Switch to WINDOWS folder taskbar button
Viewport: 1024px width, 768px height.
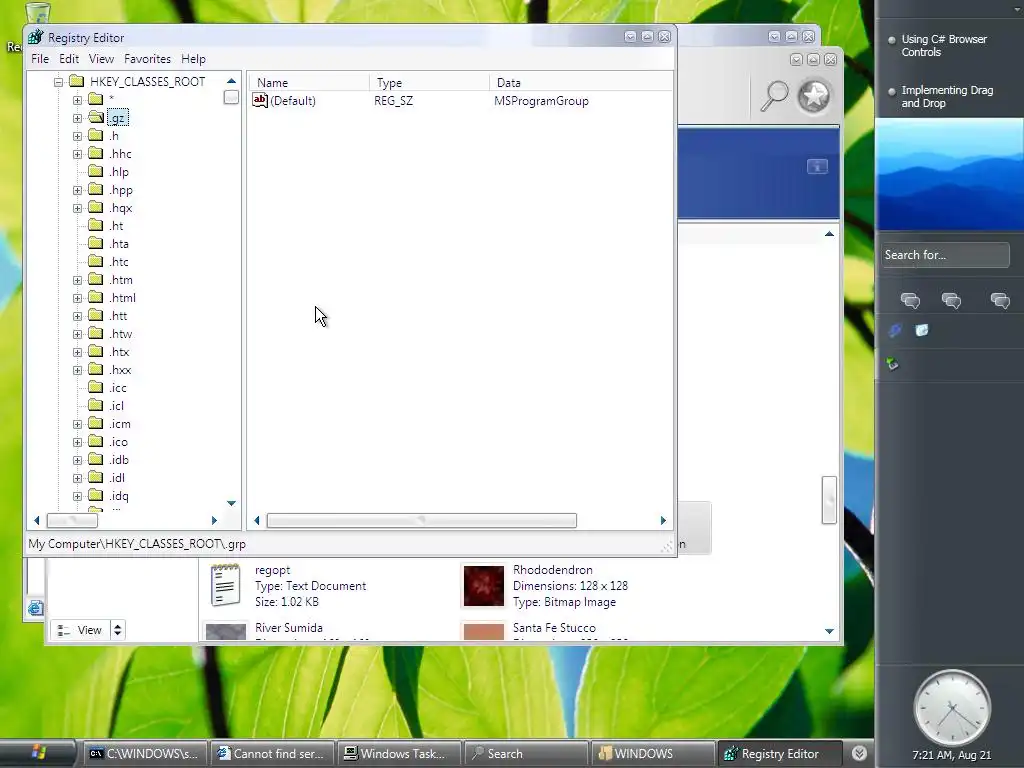click(x=653, y=754)
